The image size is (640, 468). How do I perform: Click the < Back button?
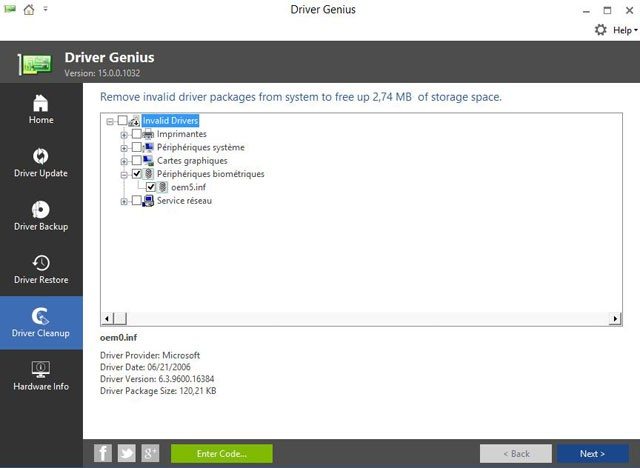[516, 454]
